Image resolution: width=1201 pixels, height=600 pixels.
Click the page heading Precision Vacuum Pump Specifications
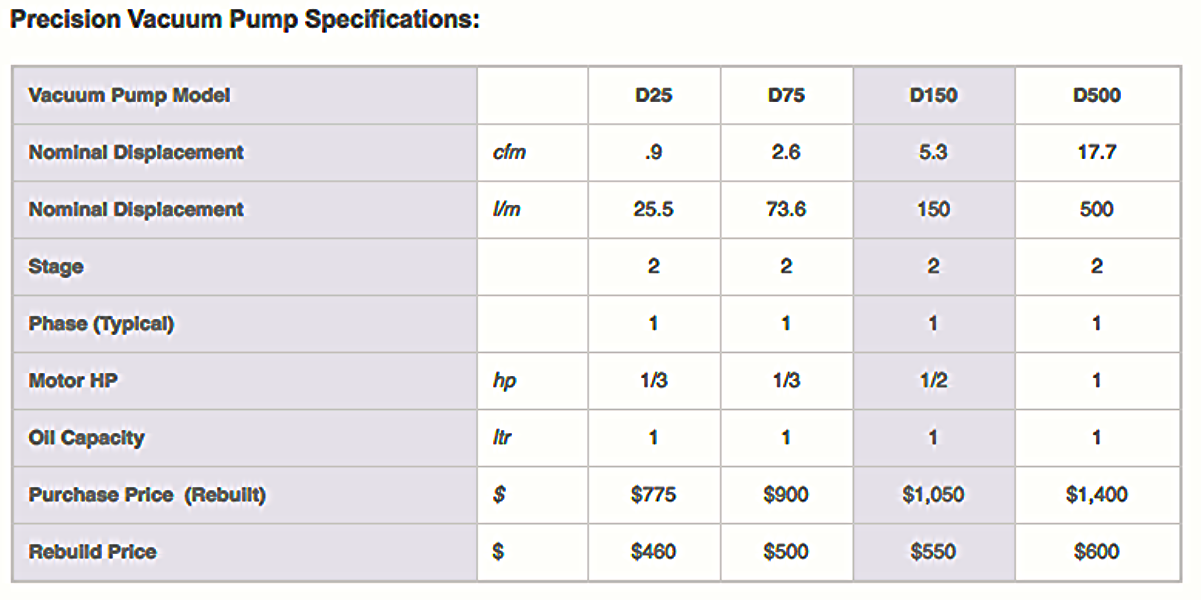(x=245, y=20)
